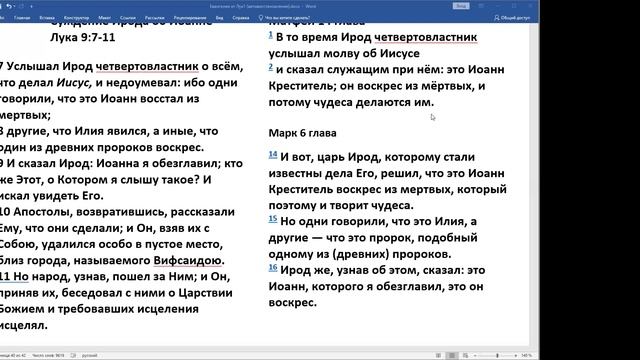
Task: Open the Ссылки ribbon tab
Action: 128,18
